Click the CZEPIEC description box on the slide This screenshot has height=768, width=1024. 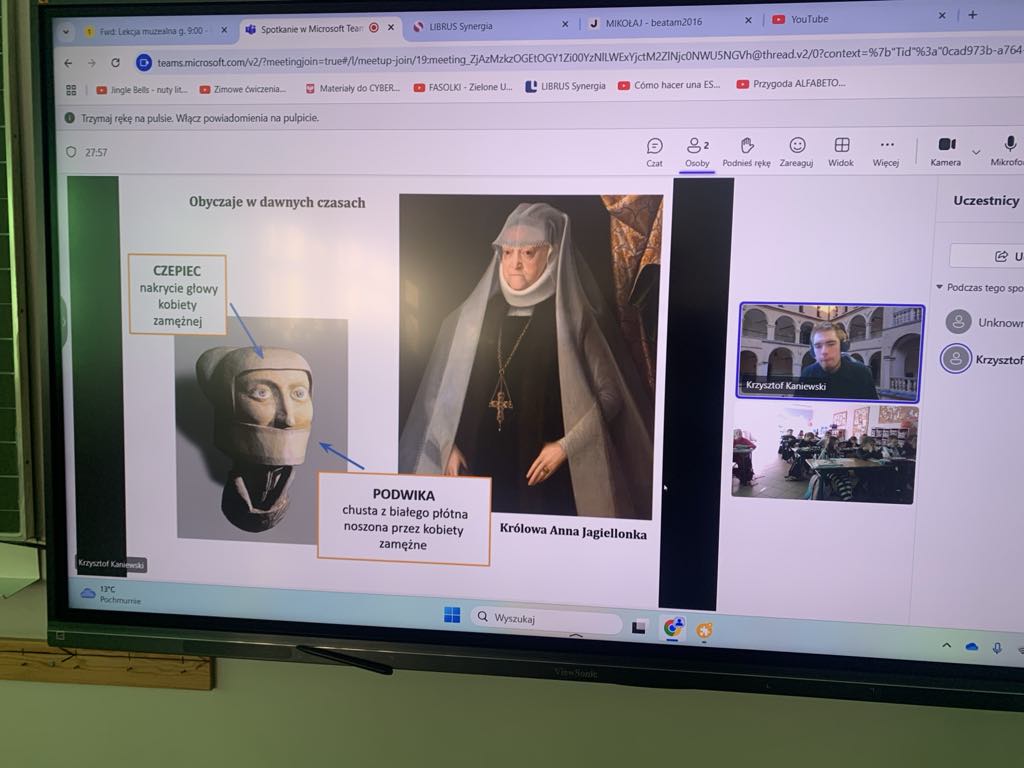point(178,295)
